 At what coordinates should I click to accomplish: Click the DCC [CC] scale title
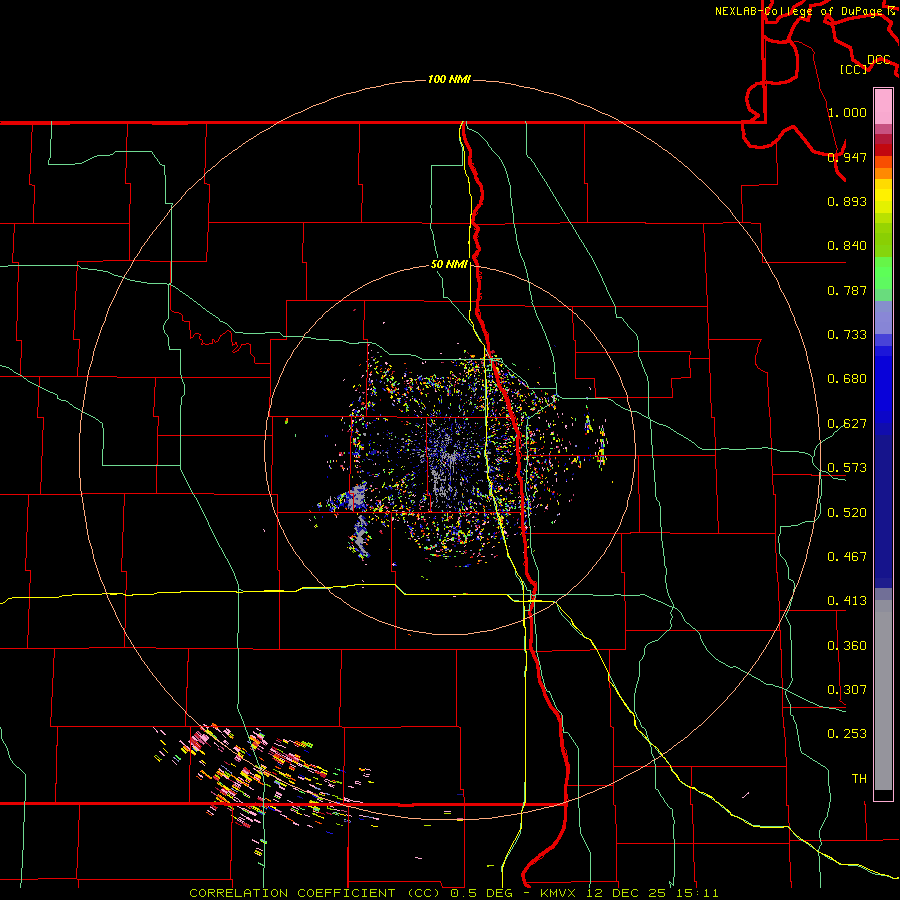(x=866, y=64)
